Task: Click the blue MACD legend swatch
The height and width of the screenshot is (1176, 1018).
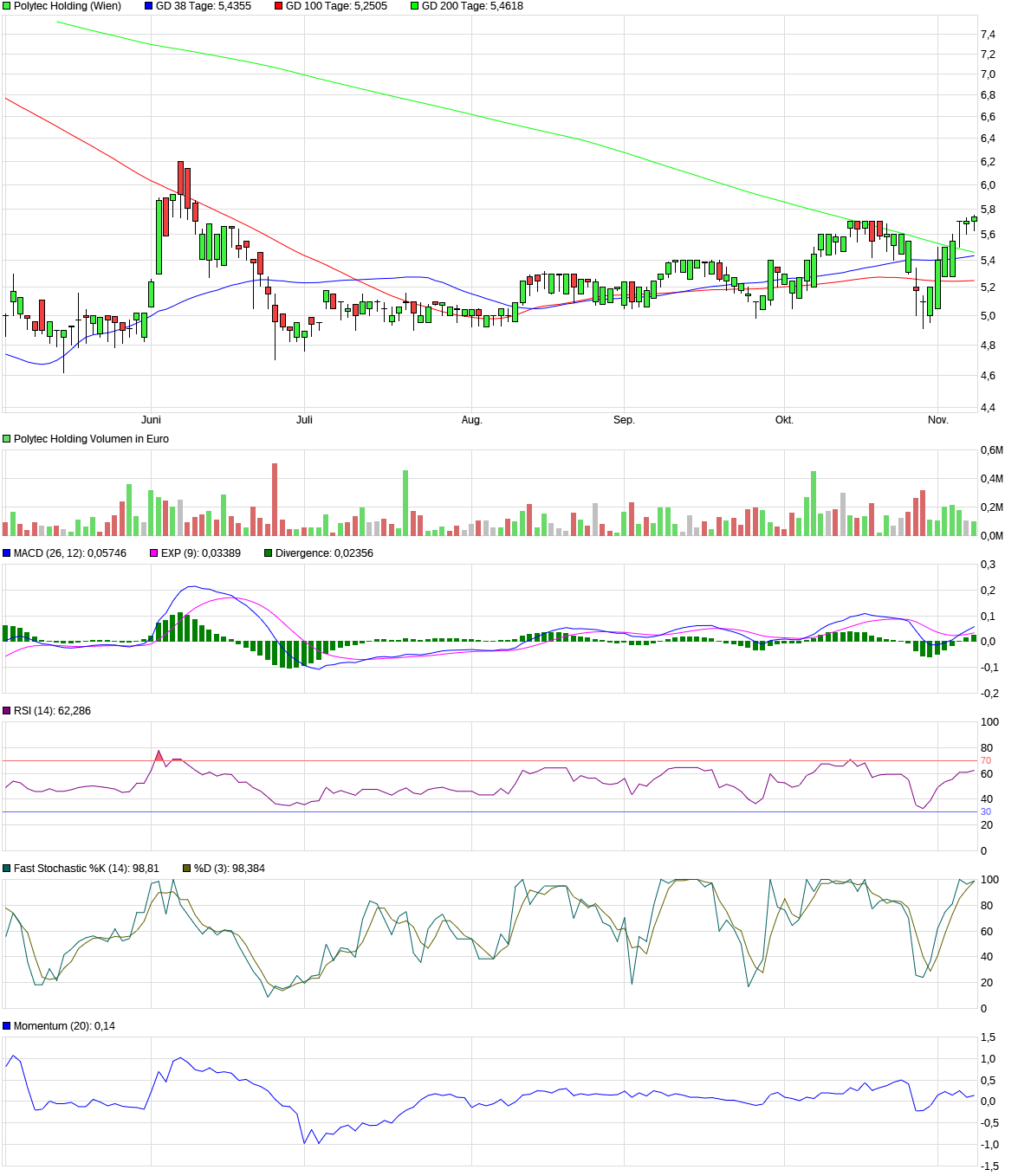Action: (x=7, y=553)
